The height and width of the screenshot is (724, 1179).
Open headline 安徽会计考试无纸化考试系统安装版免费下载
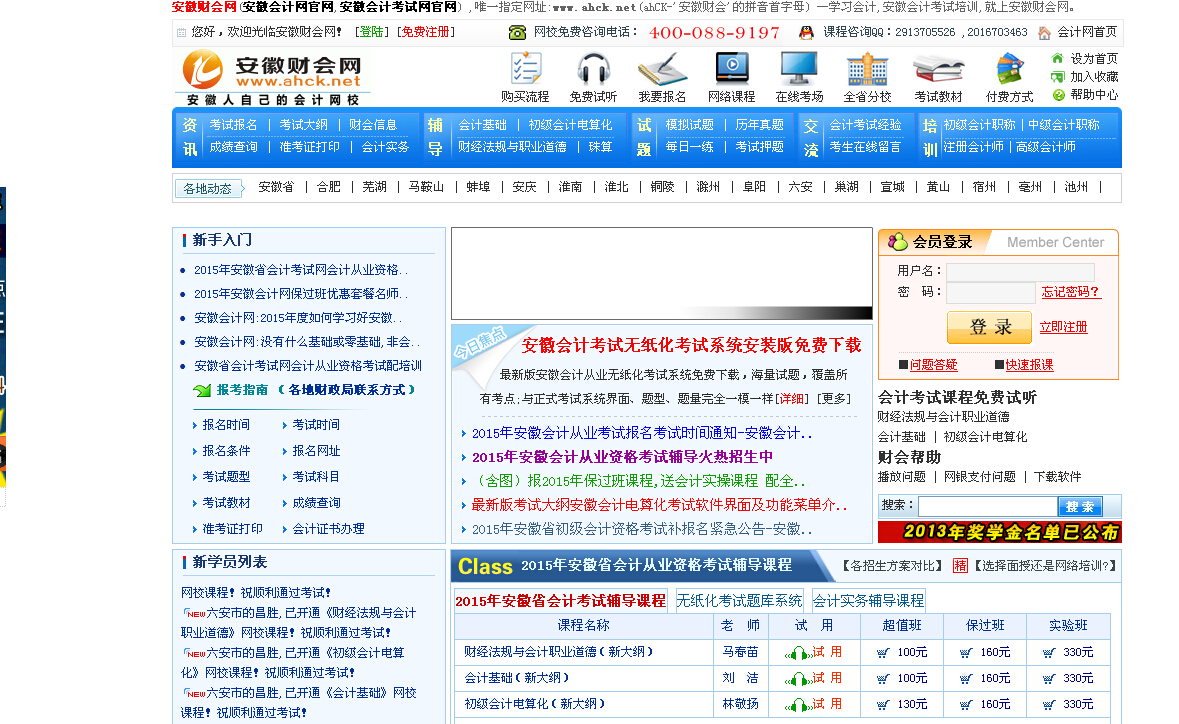tap(691, 345)
